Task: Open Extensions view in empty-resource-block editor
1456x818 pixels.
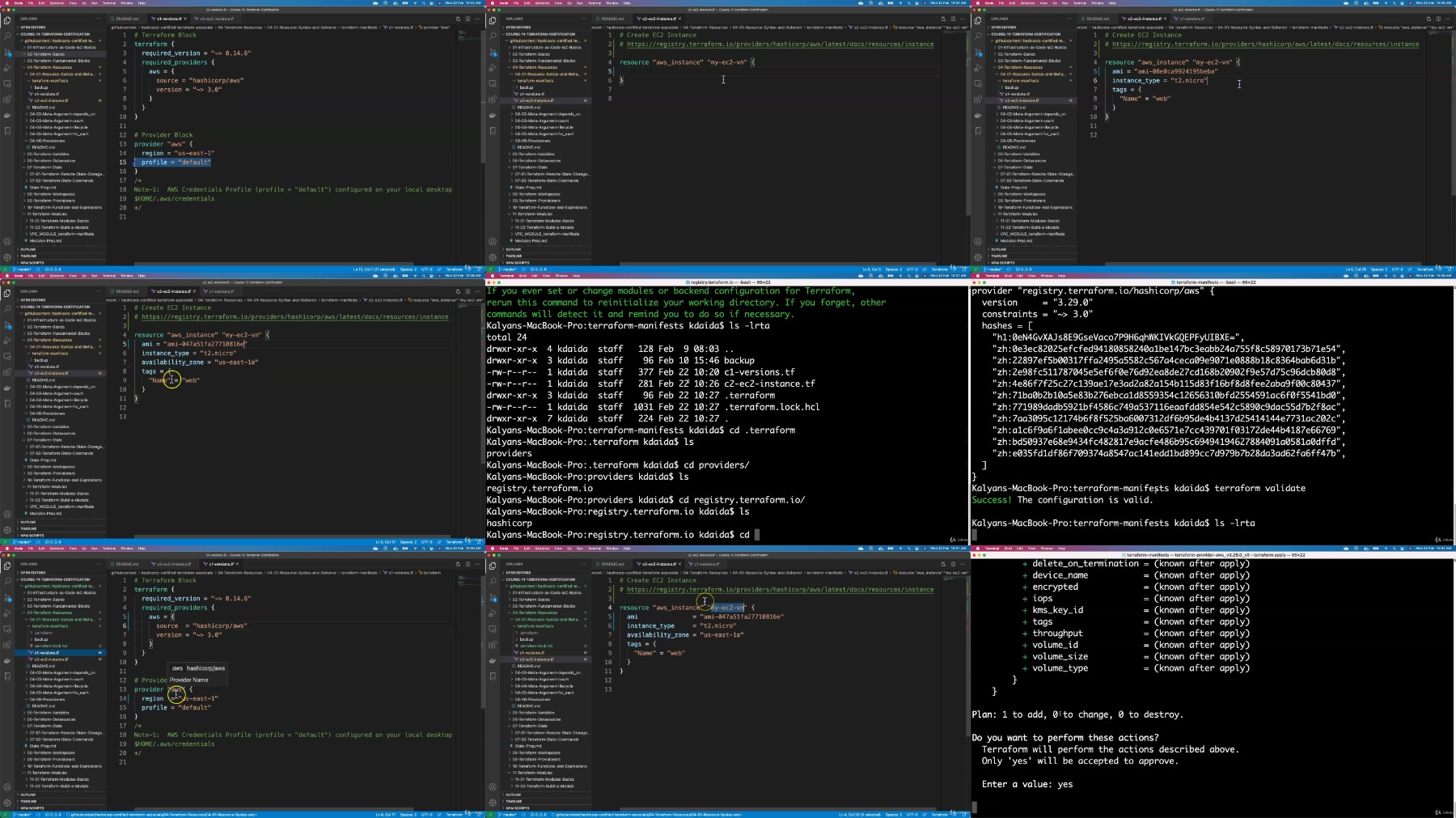Action: (x=493, y=100)
